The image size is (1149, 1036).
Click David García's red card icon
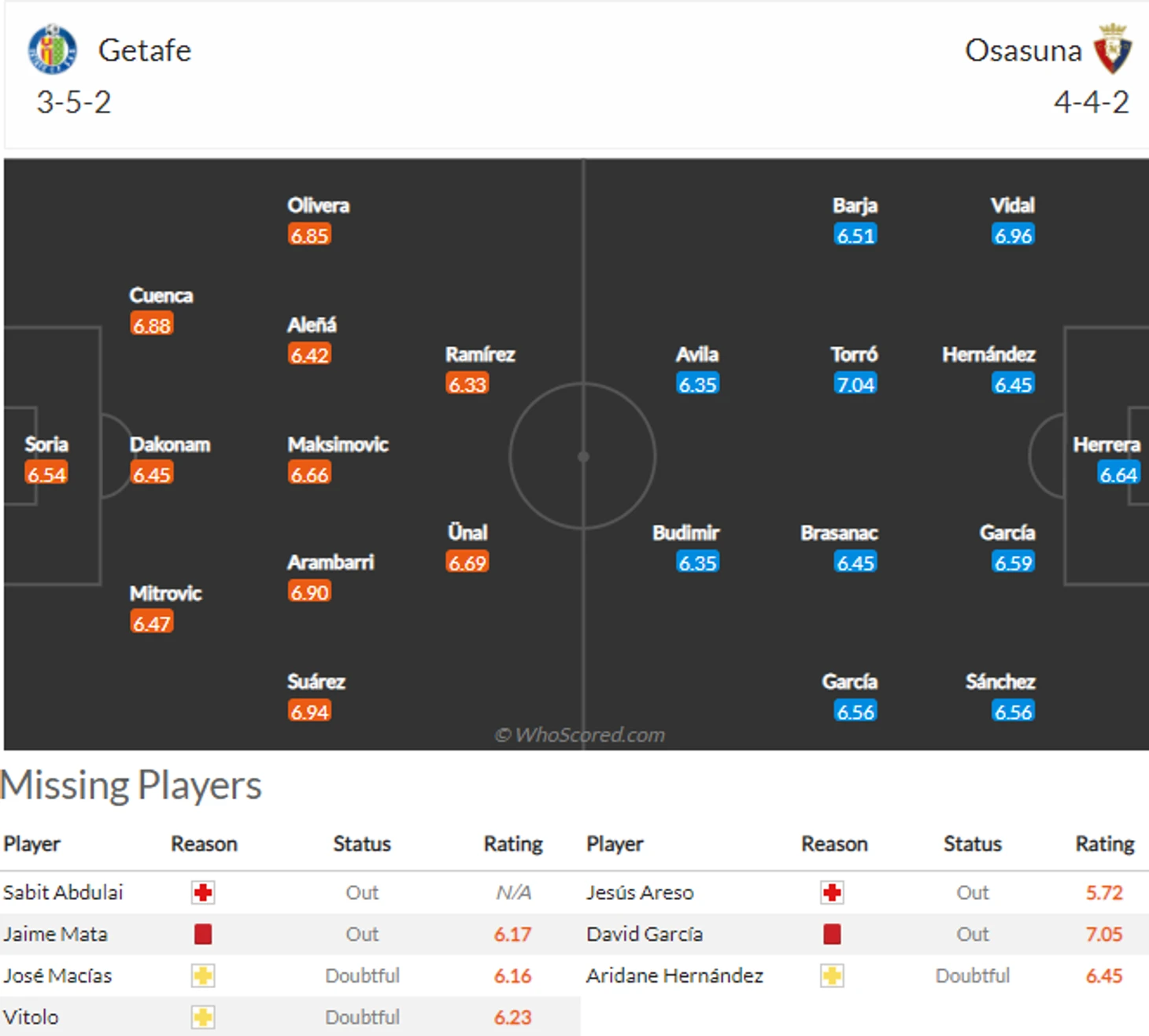click(x=832, y=934)
